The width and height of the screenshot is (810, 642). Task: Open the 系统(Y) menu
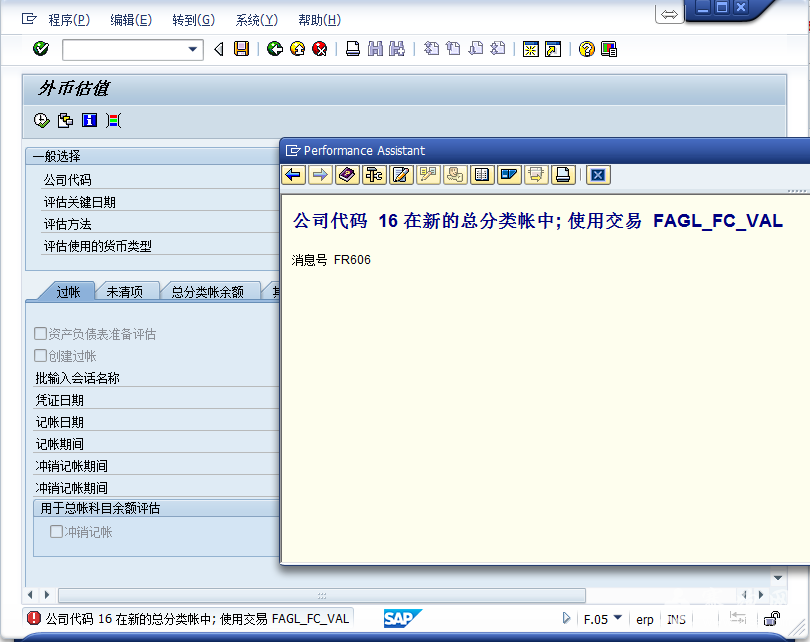(x=256, y=20)
